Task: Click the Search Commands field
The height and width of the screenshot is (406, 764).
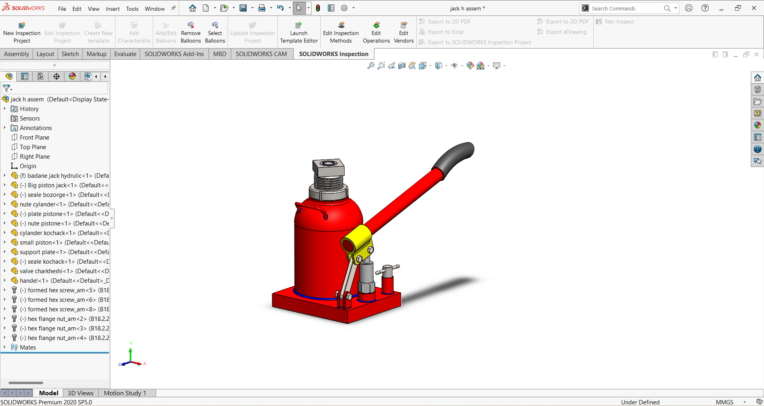Action: [x=626, y=8]
